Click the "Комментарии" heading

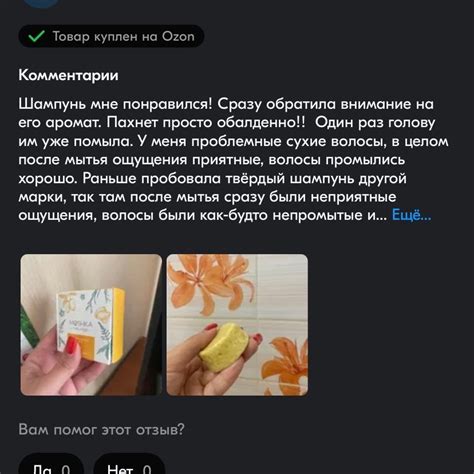click(68, 75)
